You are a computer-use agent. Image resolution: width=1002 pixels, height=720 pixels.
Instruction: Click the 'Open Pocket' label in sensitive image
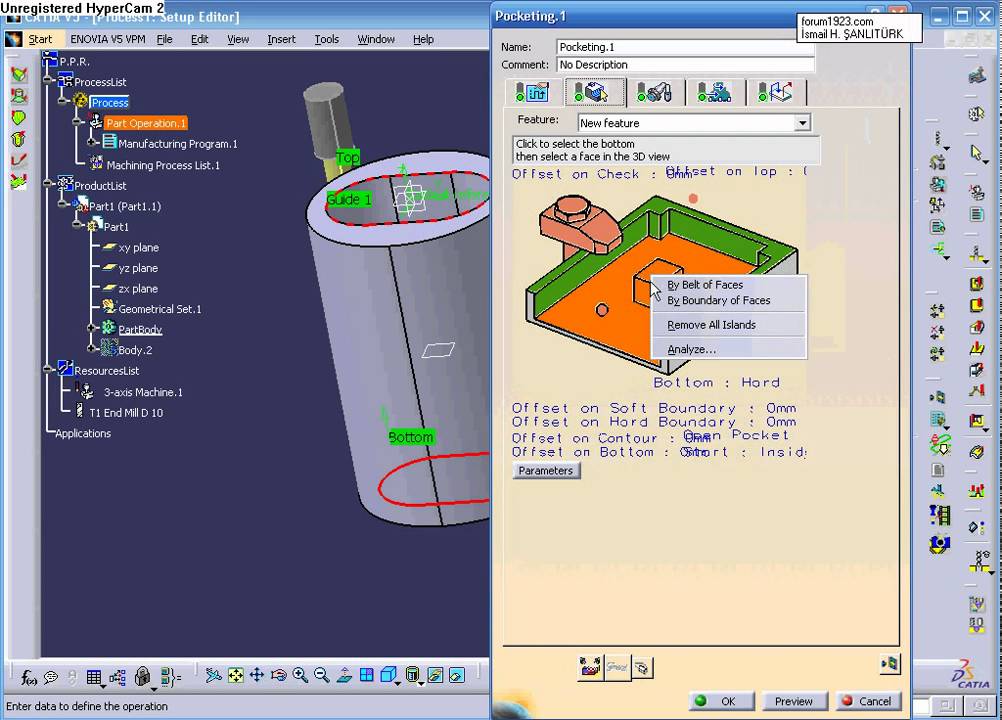coord(736,435)
